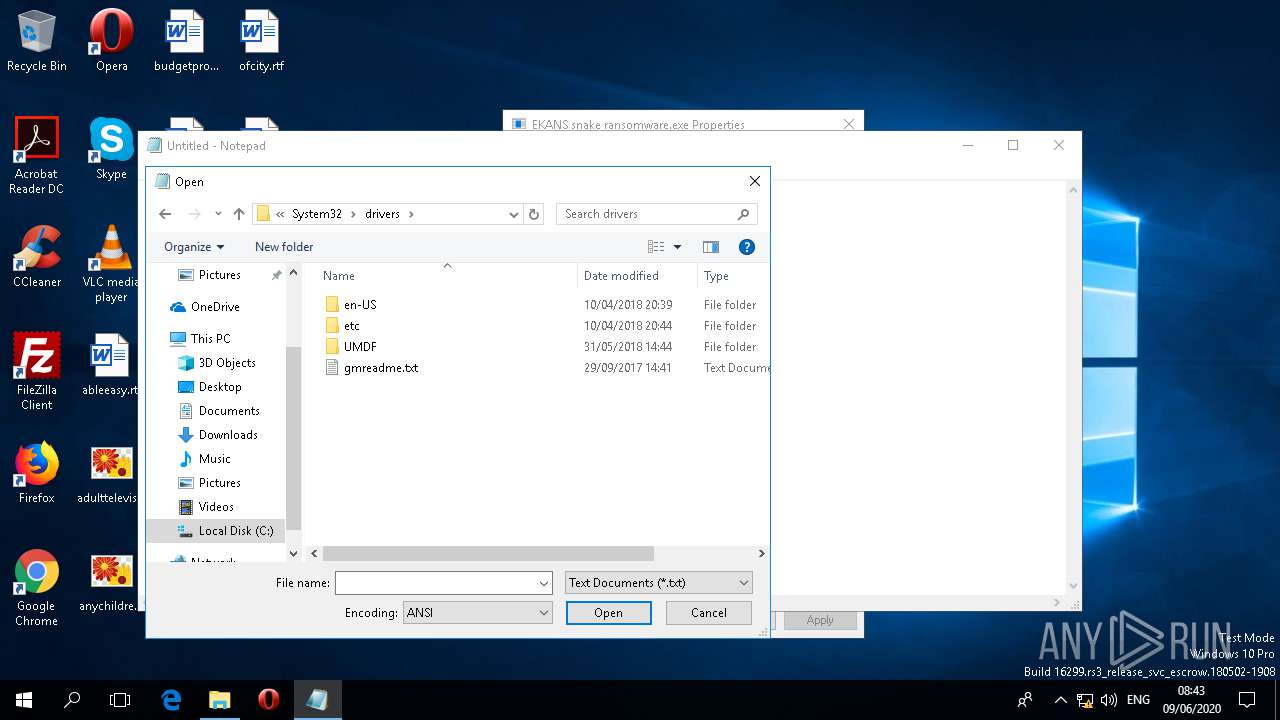
Task: Select Music in navigation tree
Action: [215, 459]
